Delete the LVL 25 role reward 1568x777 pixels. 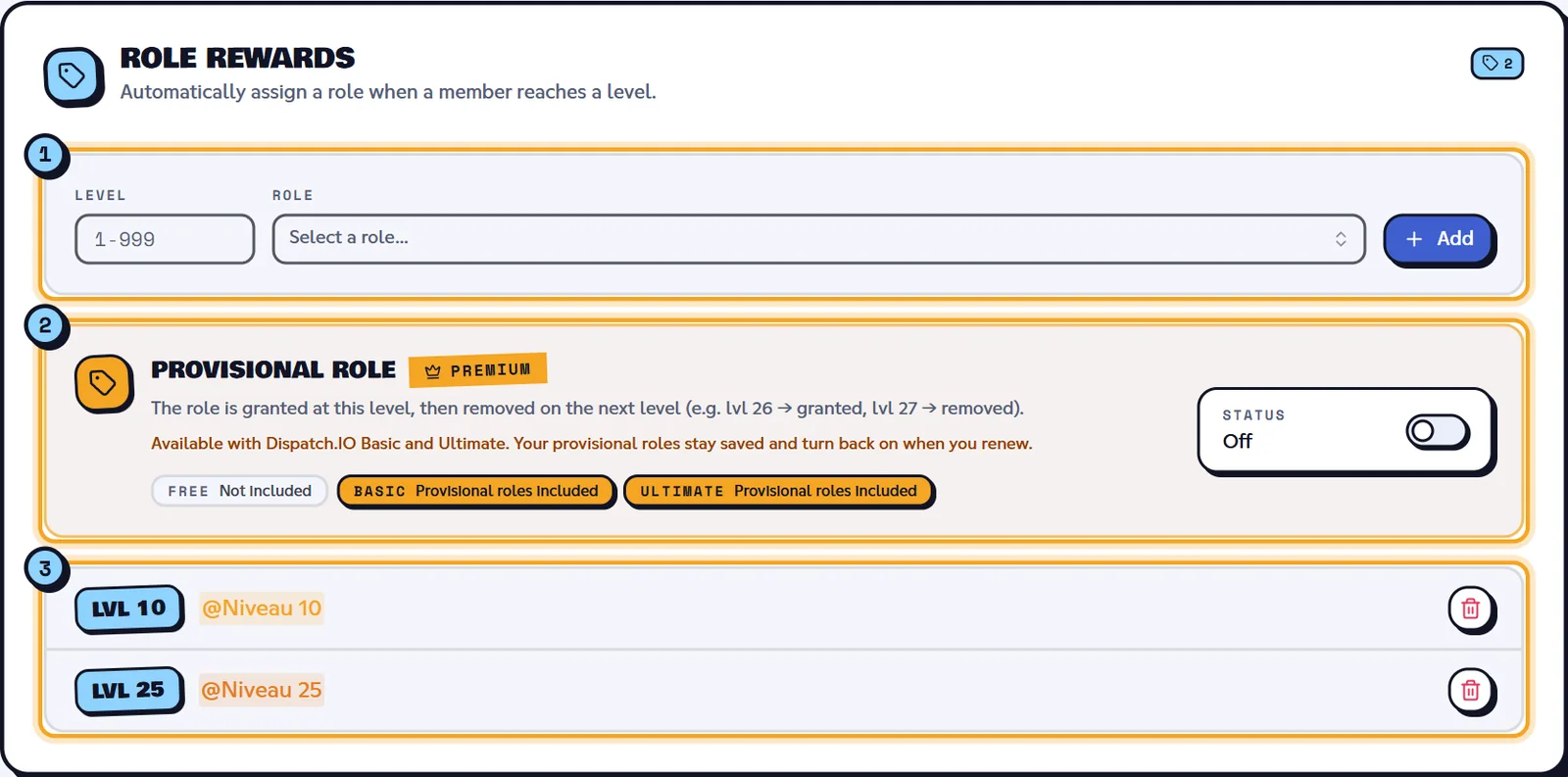pos(1470,691)
